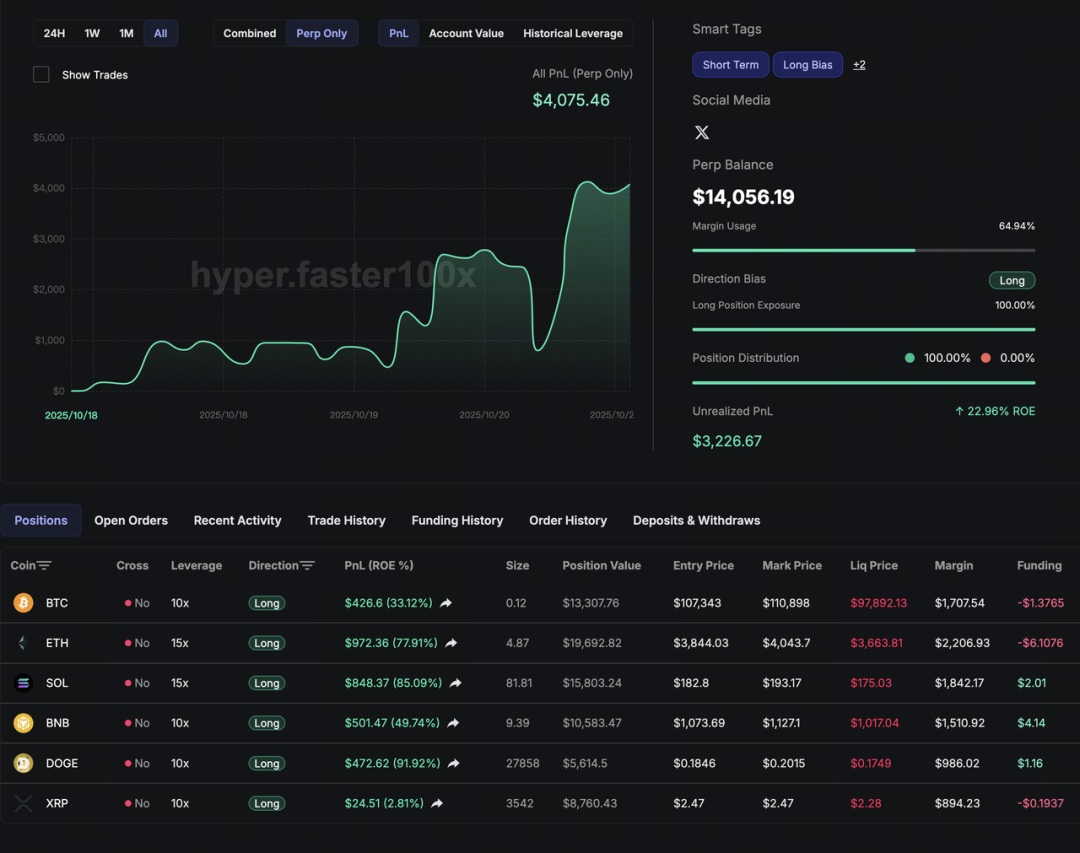Switch the chart to Combined mode
This screenshot has width=1080, height=853.
(249, 33)
